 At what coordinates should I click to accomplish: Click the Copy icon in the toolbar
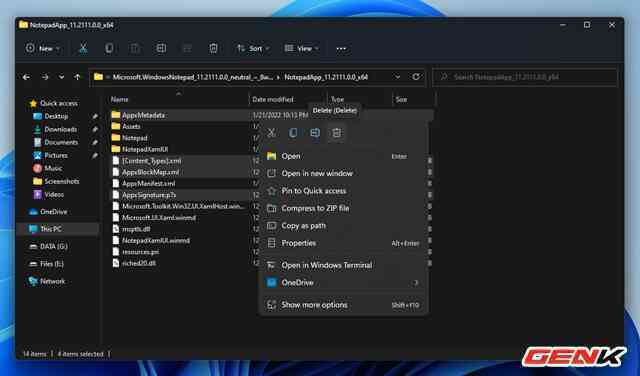[109, 49]
